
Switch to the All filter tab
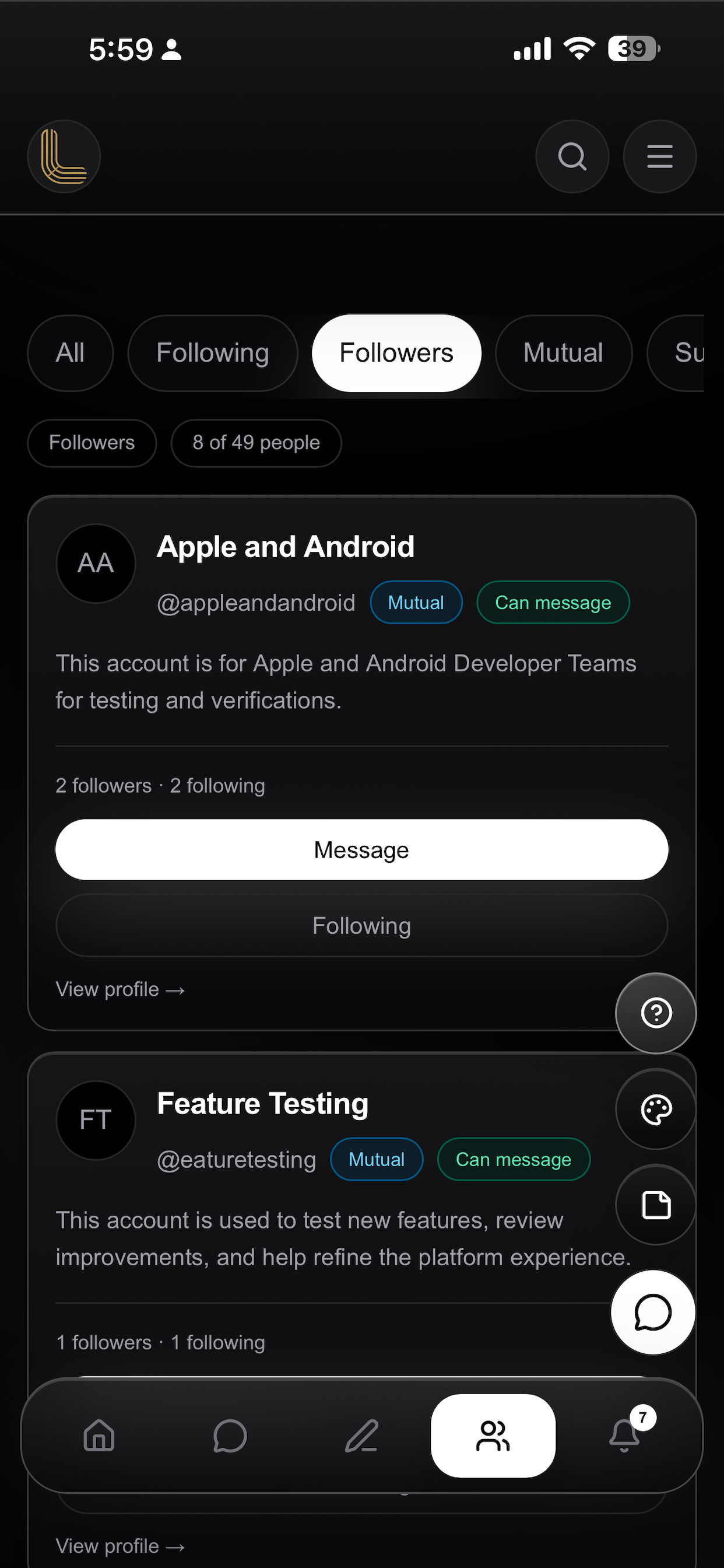(70, 353)
